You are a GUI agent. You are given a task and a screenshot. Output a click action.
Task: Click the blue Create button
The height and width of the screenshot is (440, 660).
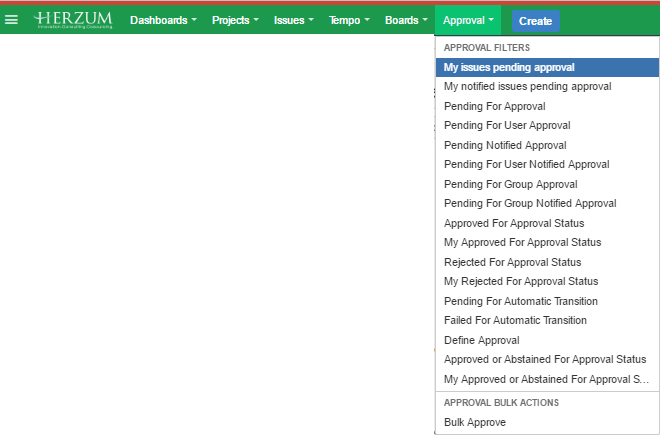click(535, 21)
